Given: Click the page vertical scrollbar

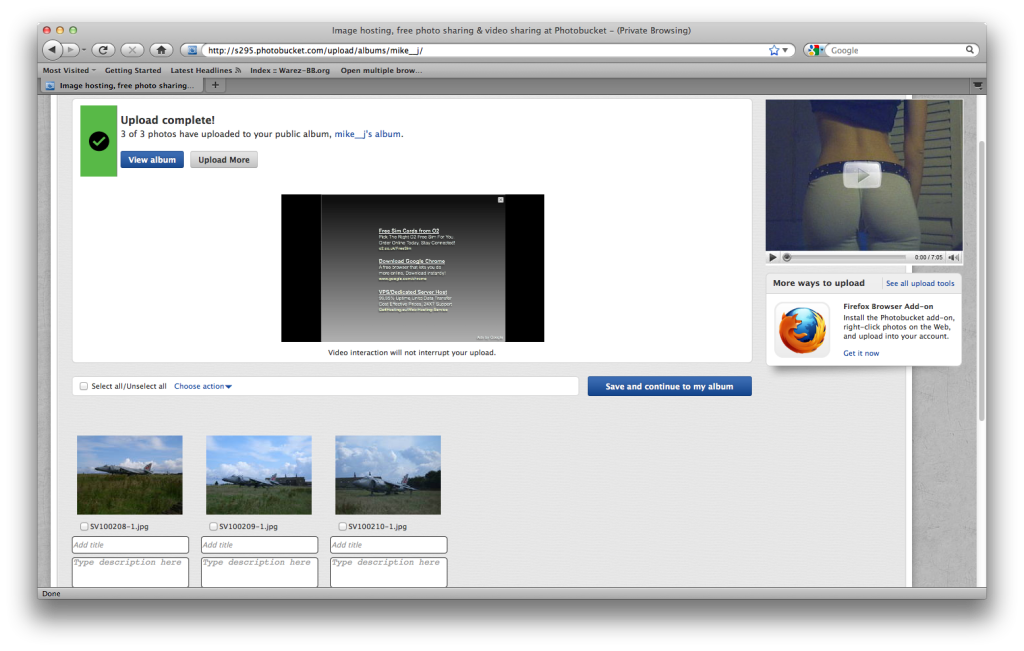Looking at the screenshot, I should (x=982, y=281).
